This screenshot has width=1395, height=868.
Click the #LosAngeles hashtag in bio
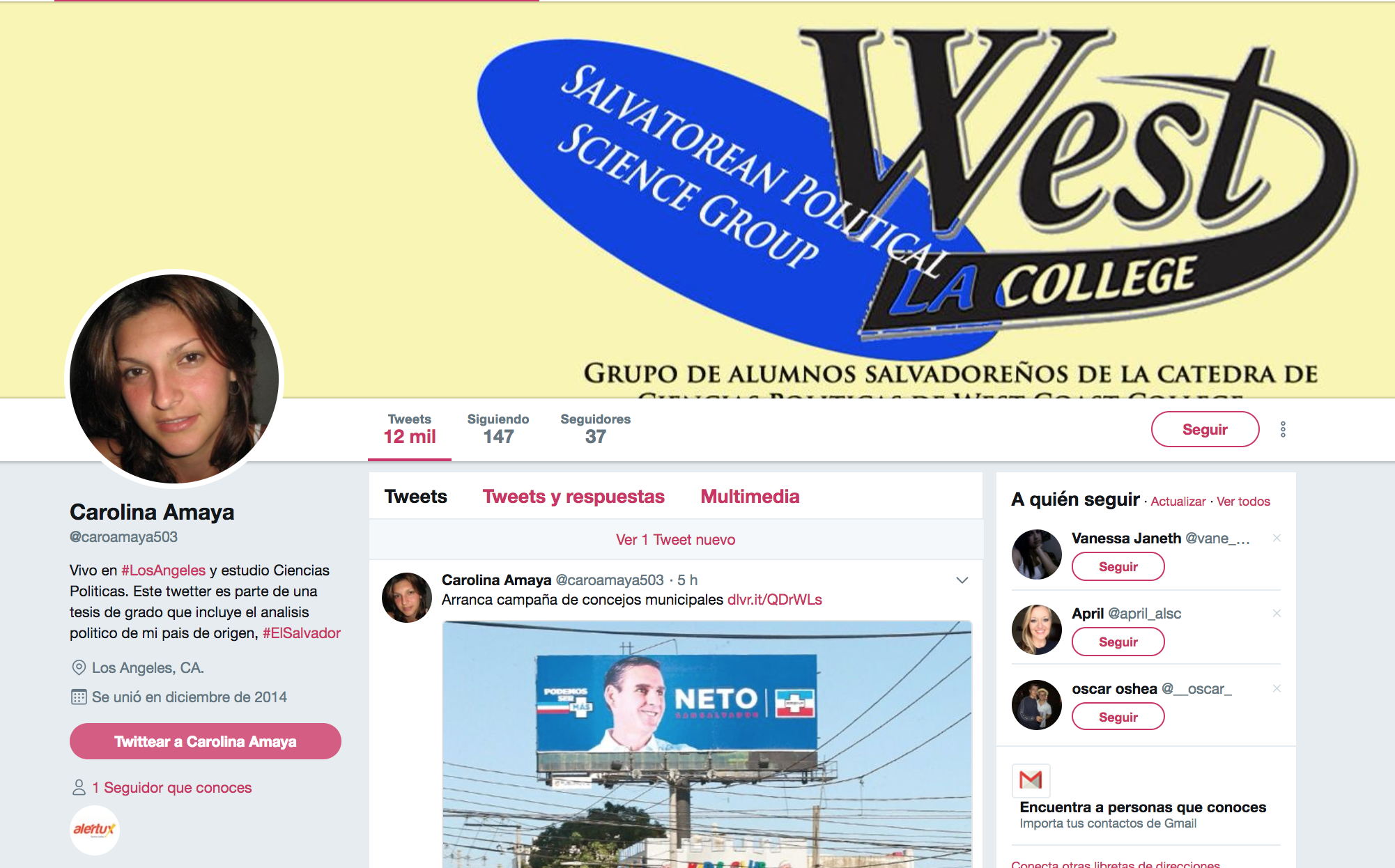coord(163,571)
